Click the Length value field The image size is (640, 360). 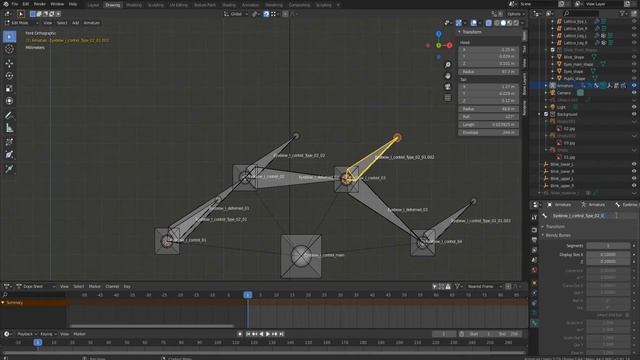point(488,124)
